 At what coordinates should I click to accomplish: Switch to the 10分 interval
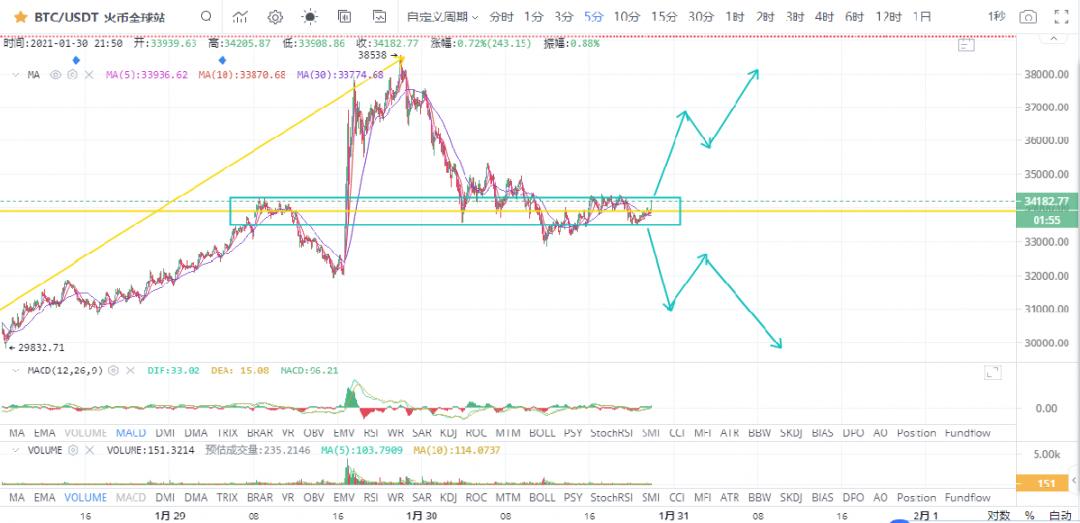[x=627, y=17]
